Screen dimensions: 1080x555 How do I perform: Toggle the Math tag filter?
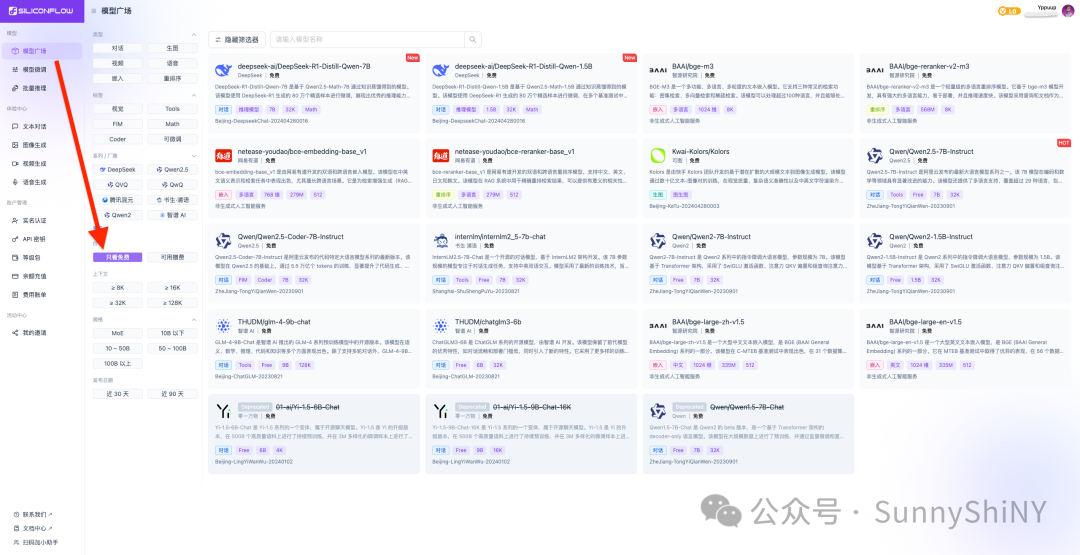pos(172,124)
